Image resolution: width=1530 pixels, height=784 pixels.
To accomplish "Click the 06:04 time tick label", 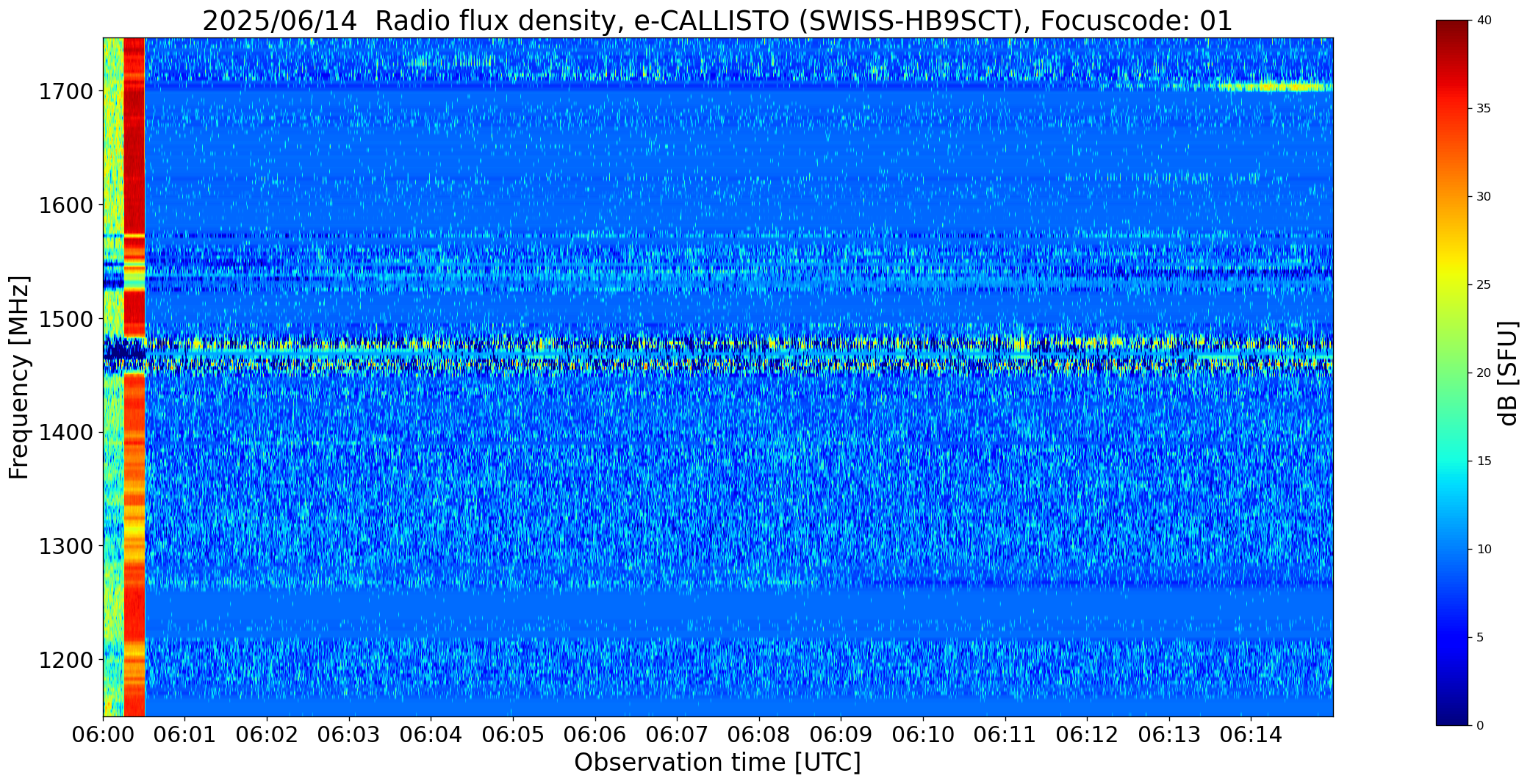I will [x=431, y=735].
